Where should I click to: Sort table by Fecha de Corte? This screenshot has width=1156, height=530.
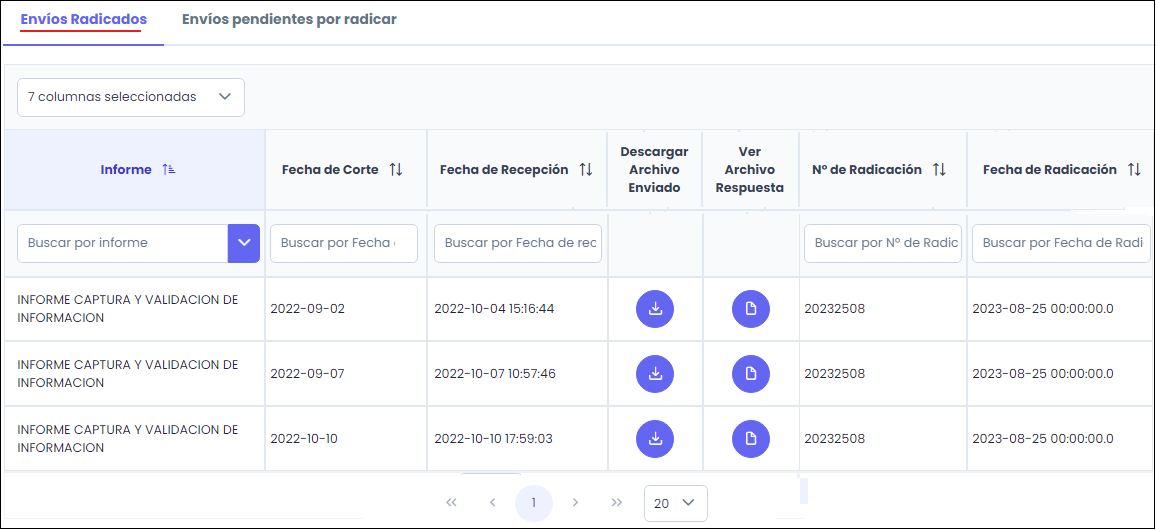click(x=396, y=170)
